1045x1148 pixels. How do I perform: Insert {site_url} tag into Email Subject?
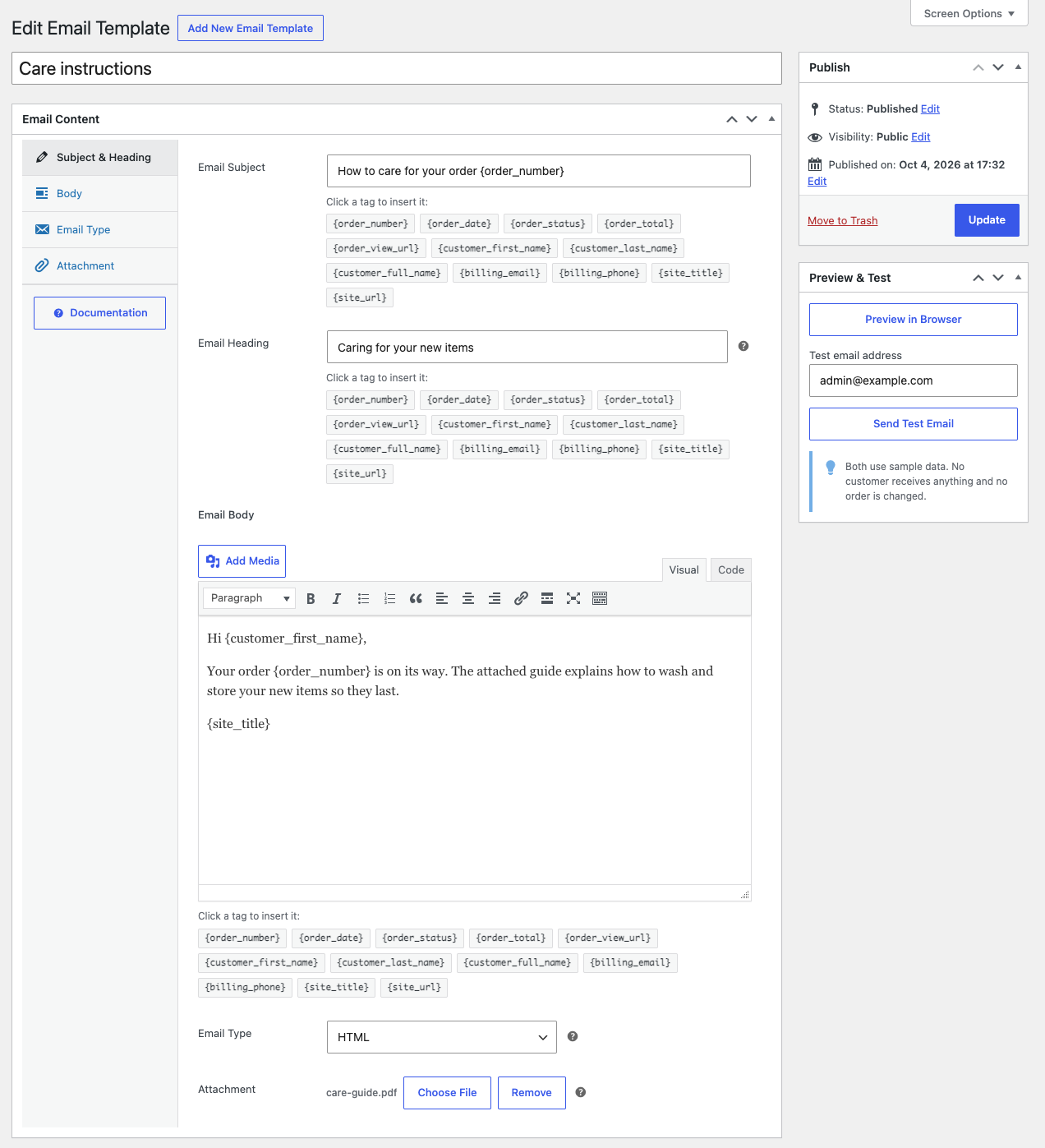(x=360, y=297)
